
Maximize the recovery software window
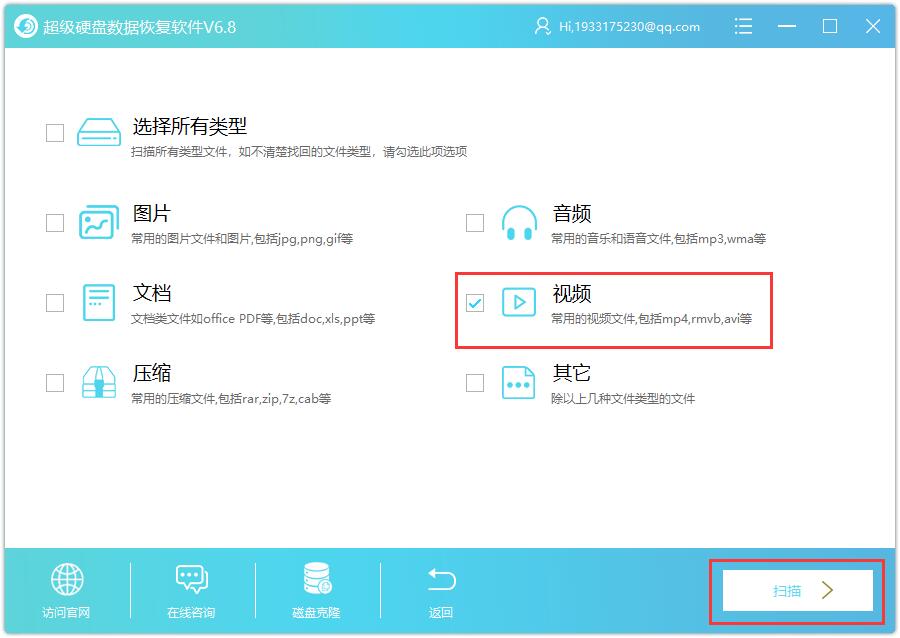coord(829,26)
